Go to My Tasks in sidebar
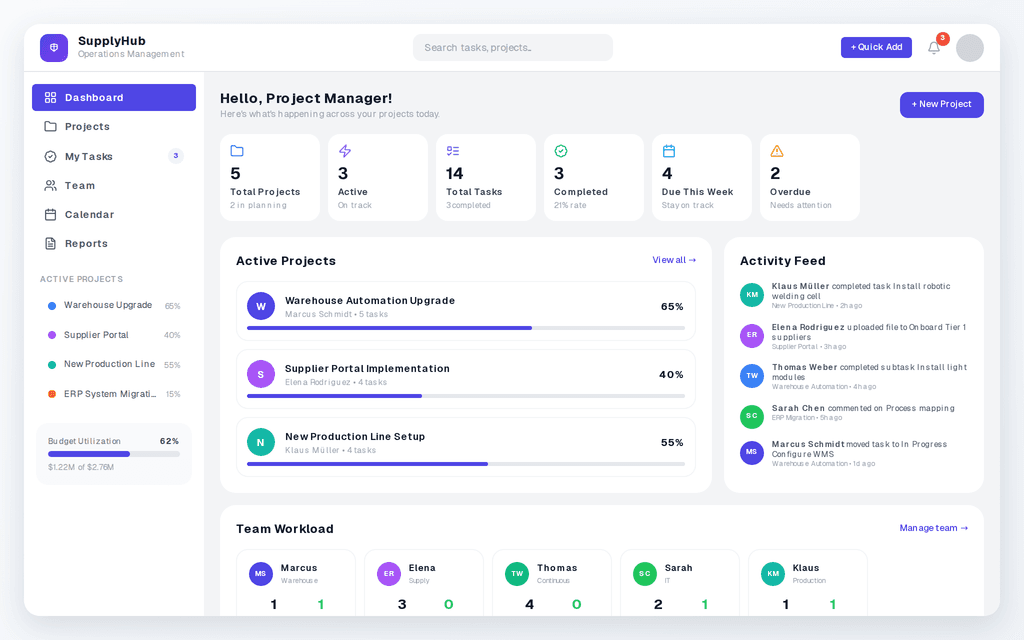1024x640 pixels. (114, 156)
